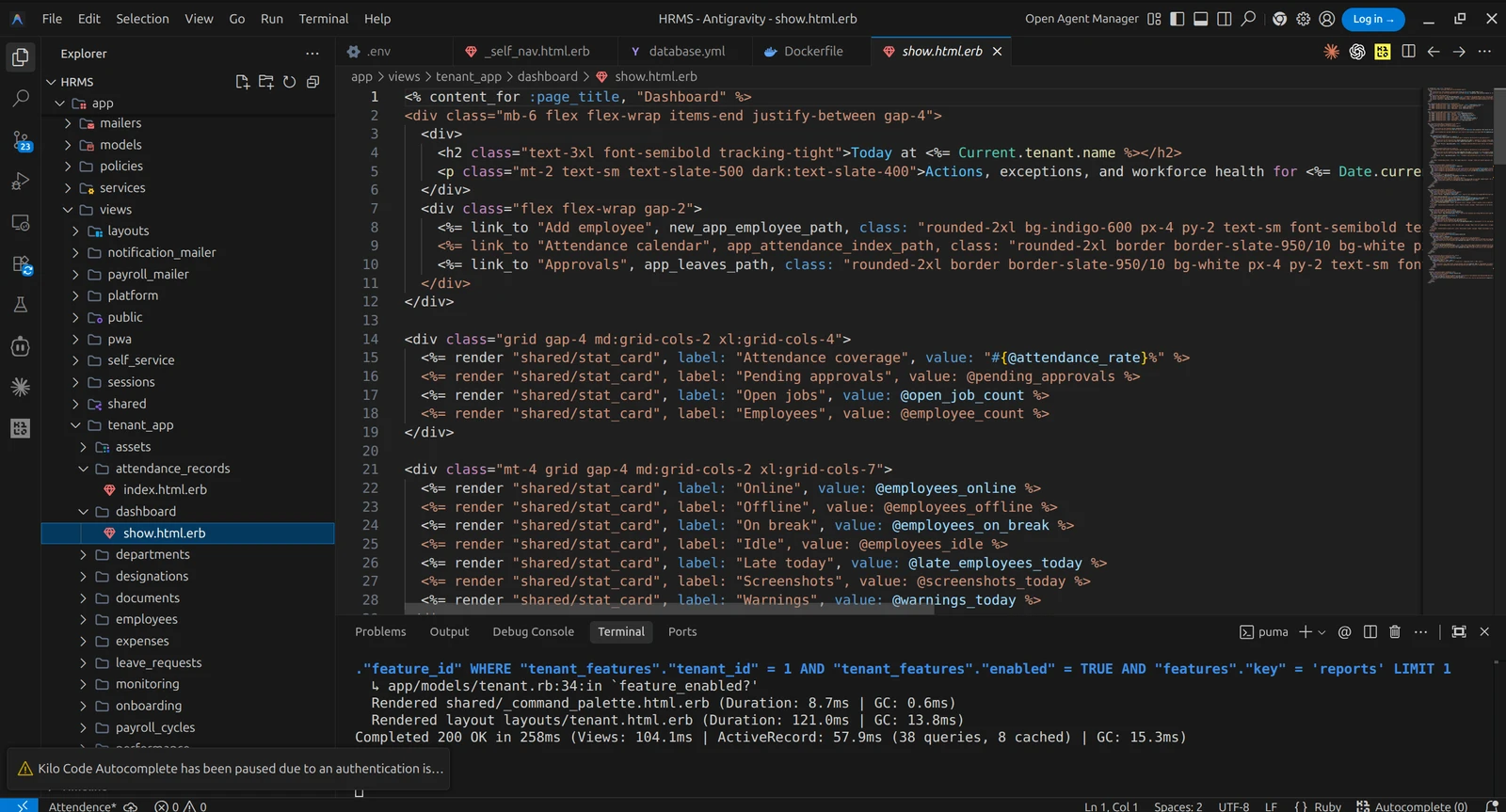Create a new folder in HRMS explorer

coord(265,82)
